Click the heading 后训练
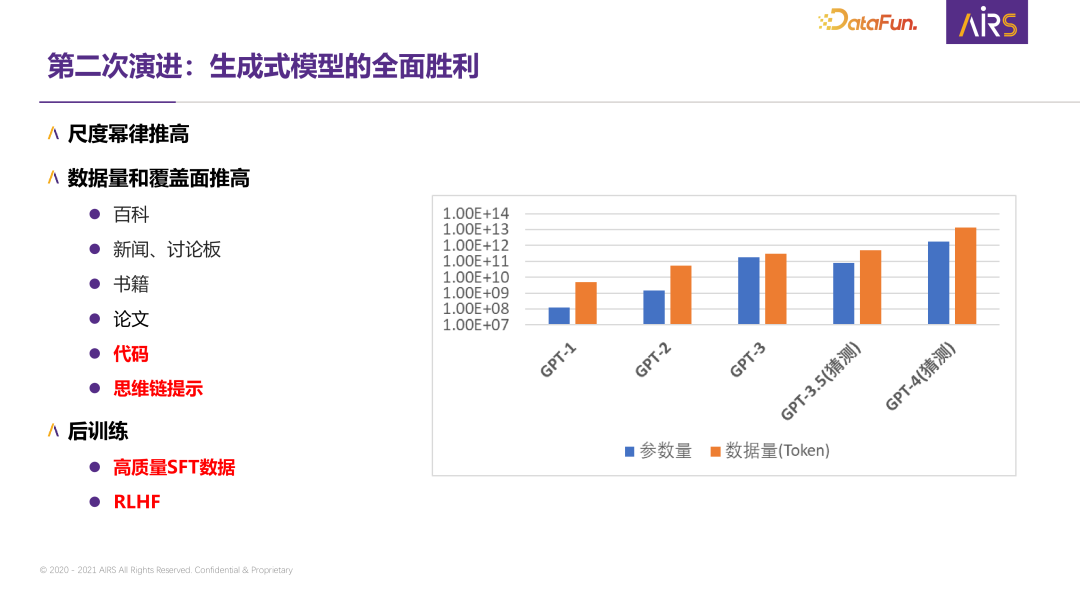The height and width of the screenshot is (608, 1080). [98, 431]
